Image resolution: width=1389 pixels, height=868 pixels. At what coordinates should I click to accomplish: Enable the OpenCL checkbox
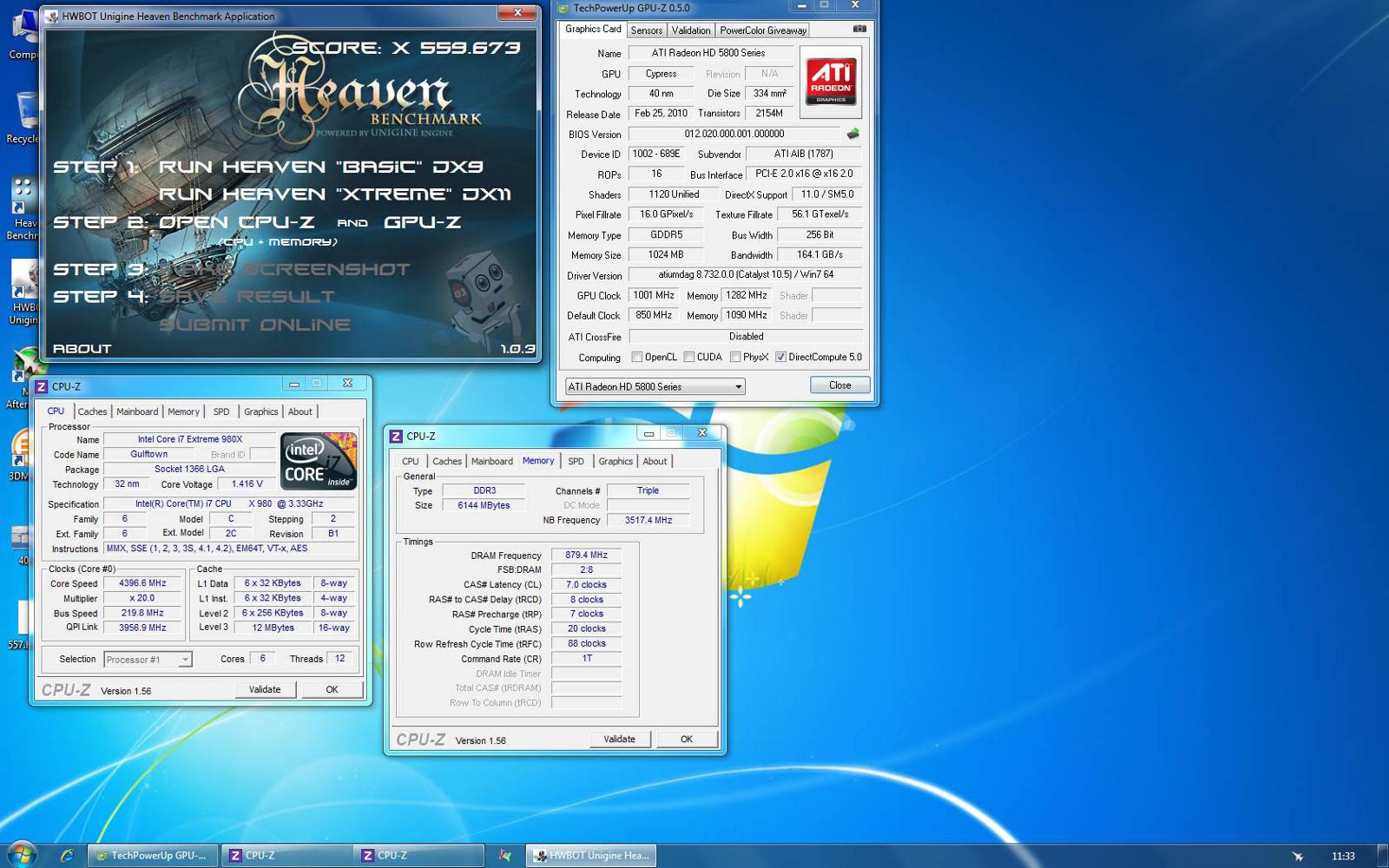(637, 357)
